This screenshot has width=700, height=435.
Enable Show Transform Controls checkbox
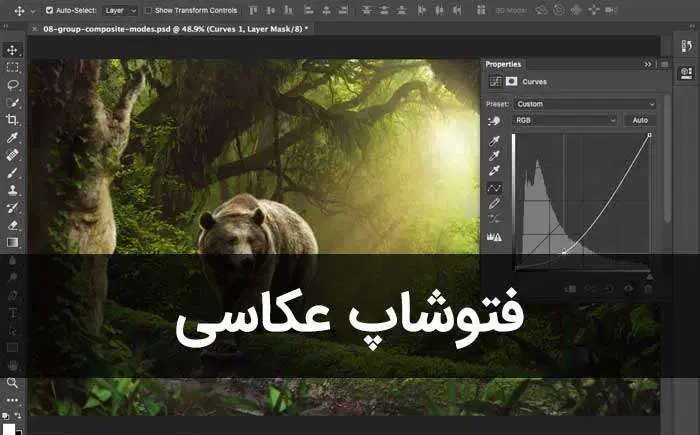149,10
